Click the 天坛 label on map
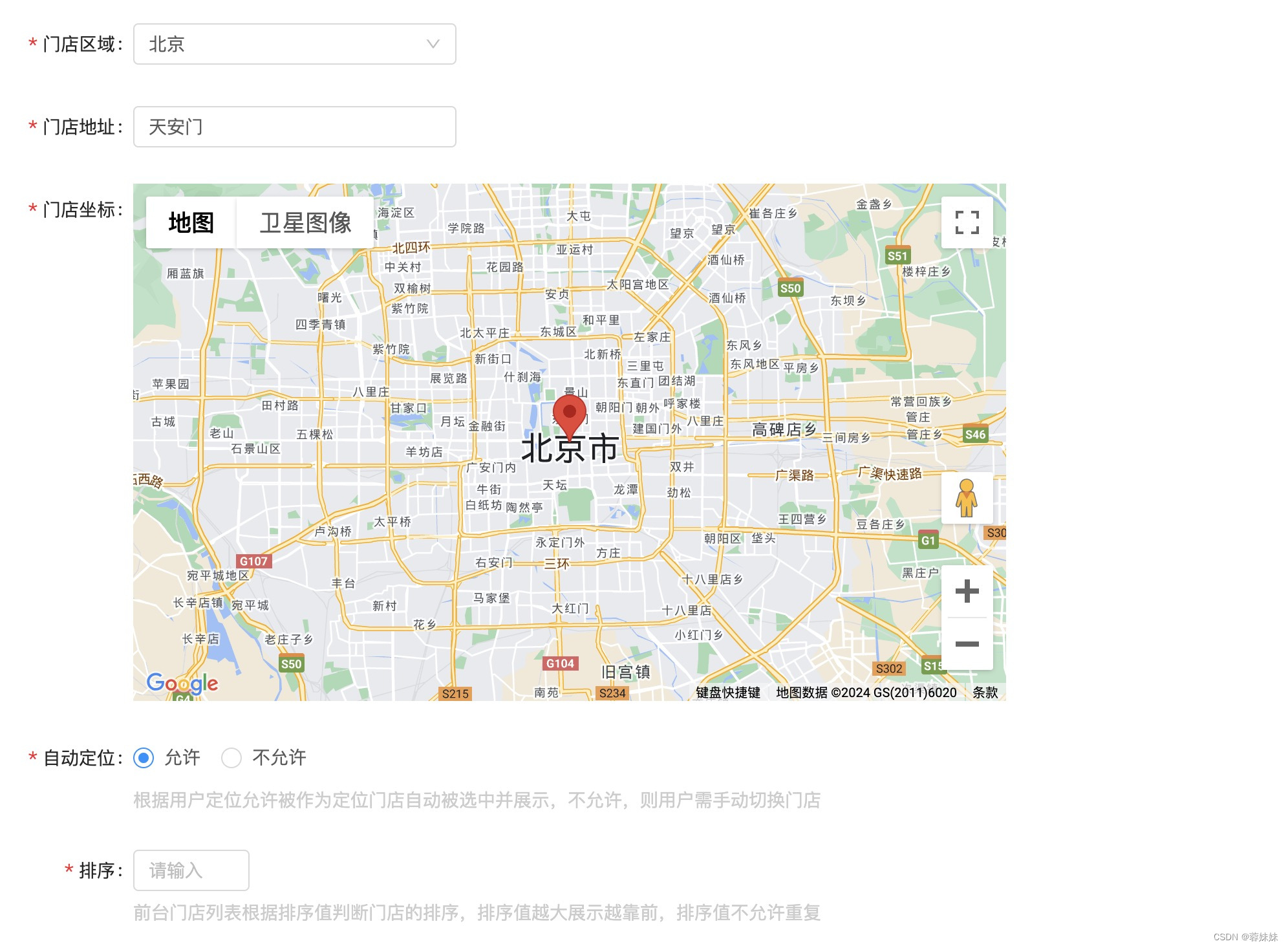 (554, 485)
